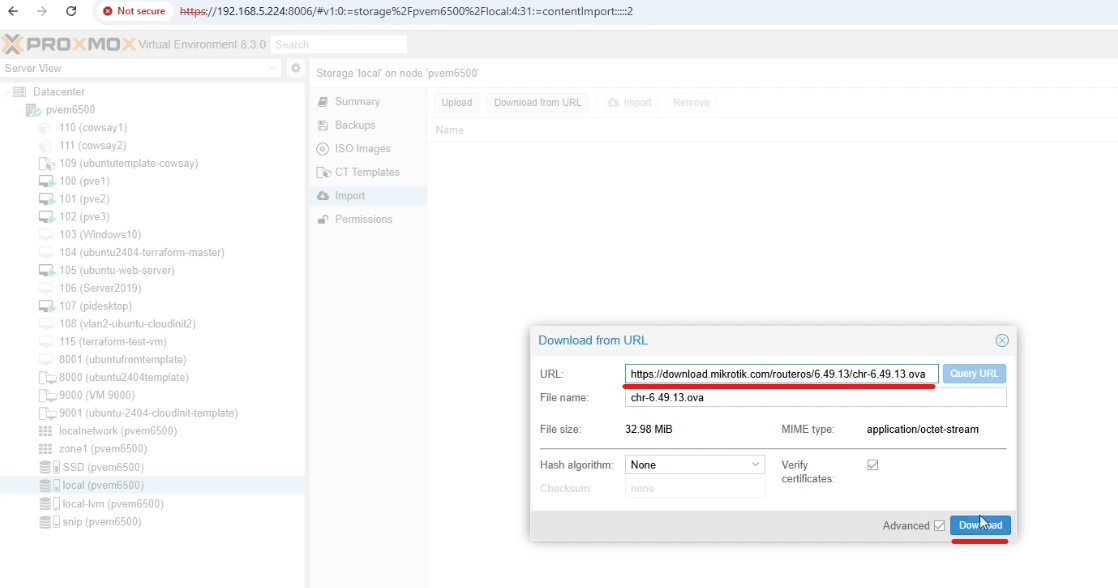Click the greyed Remove toolbar button

[691, 103]
